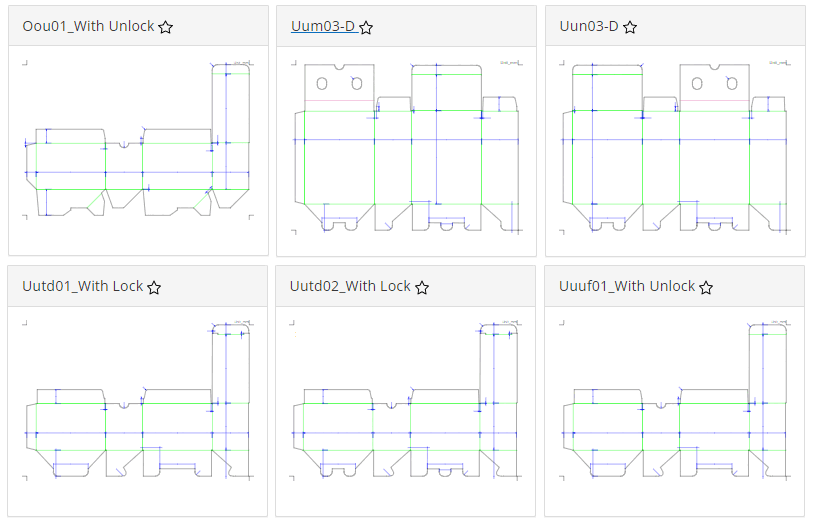The height and width of the screenshot is (524, 813).
Task: Toggle favorite star for Uutd01_With Lock
Action: (x=154, y=287)
